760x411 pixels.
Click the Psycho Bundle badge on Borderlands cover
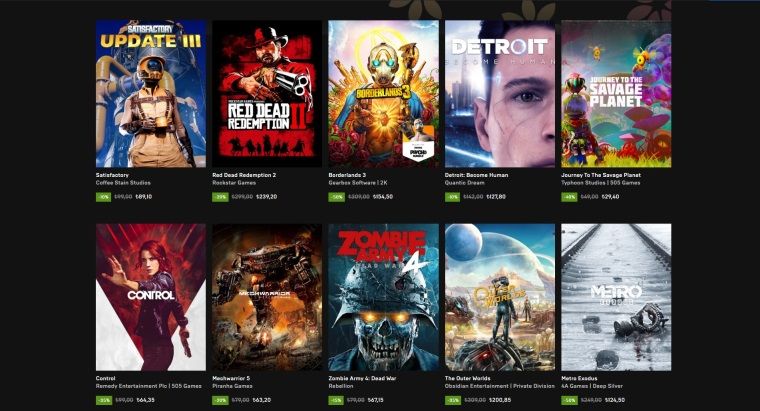[418, 148]
